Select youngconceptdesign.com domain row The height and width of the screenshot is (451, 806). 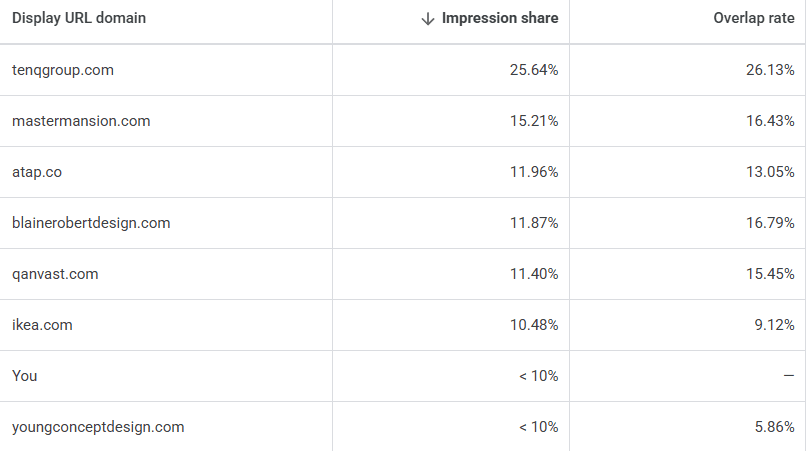[98, 427]
